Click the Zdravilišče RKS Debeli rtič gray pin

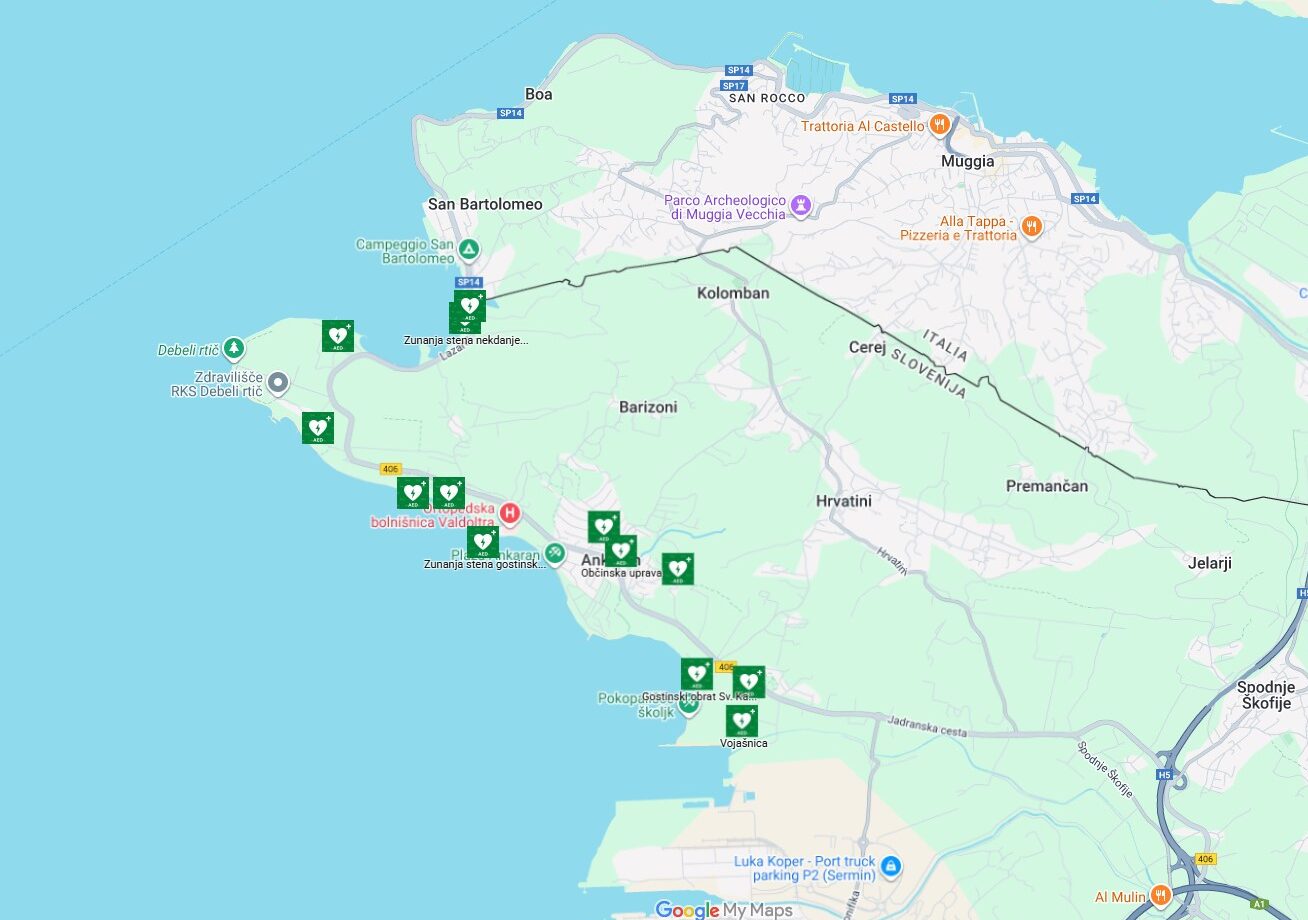pos(278,382)
